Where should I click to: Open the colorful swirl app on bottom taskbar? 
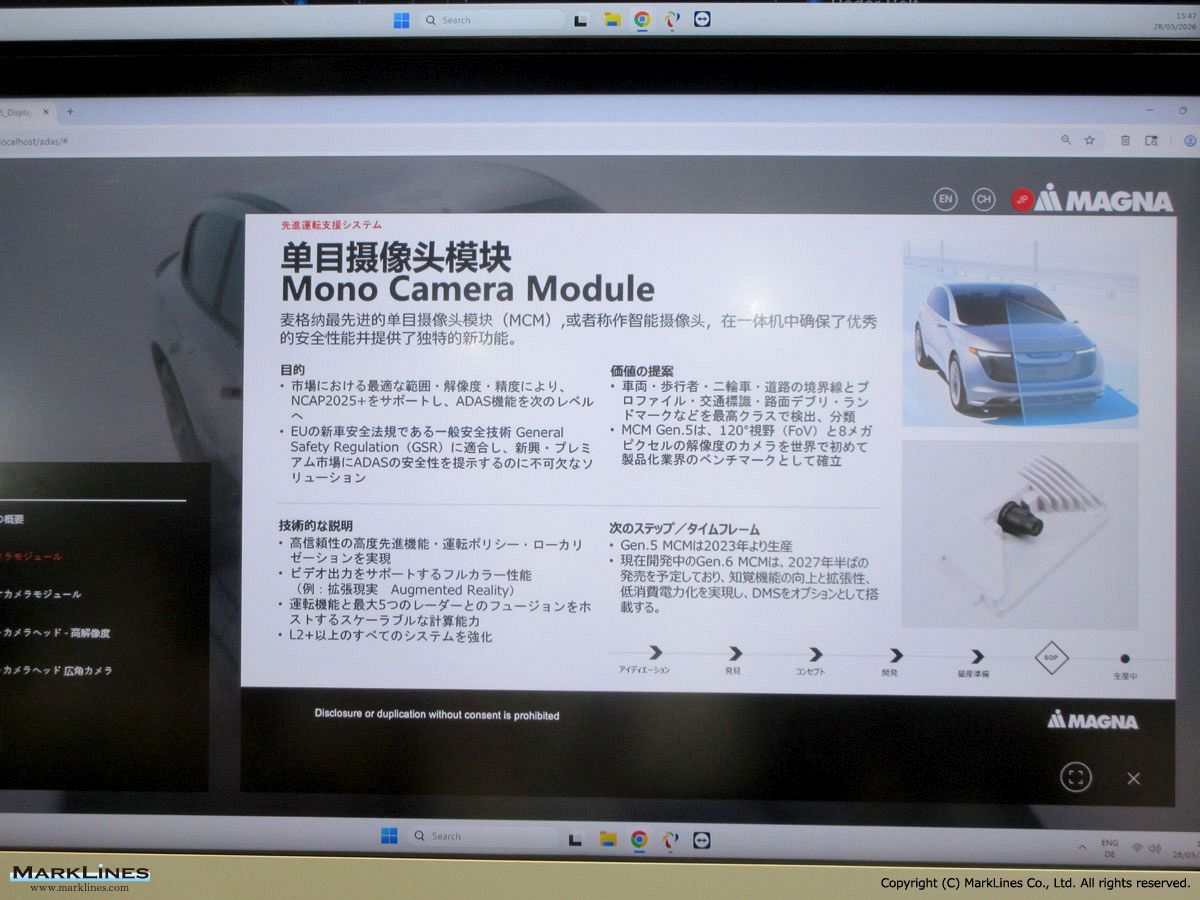(x=670, y=840)
